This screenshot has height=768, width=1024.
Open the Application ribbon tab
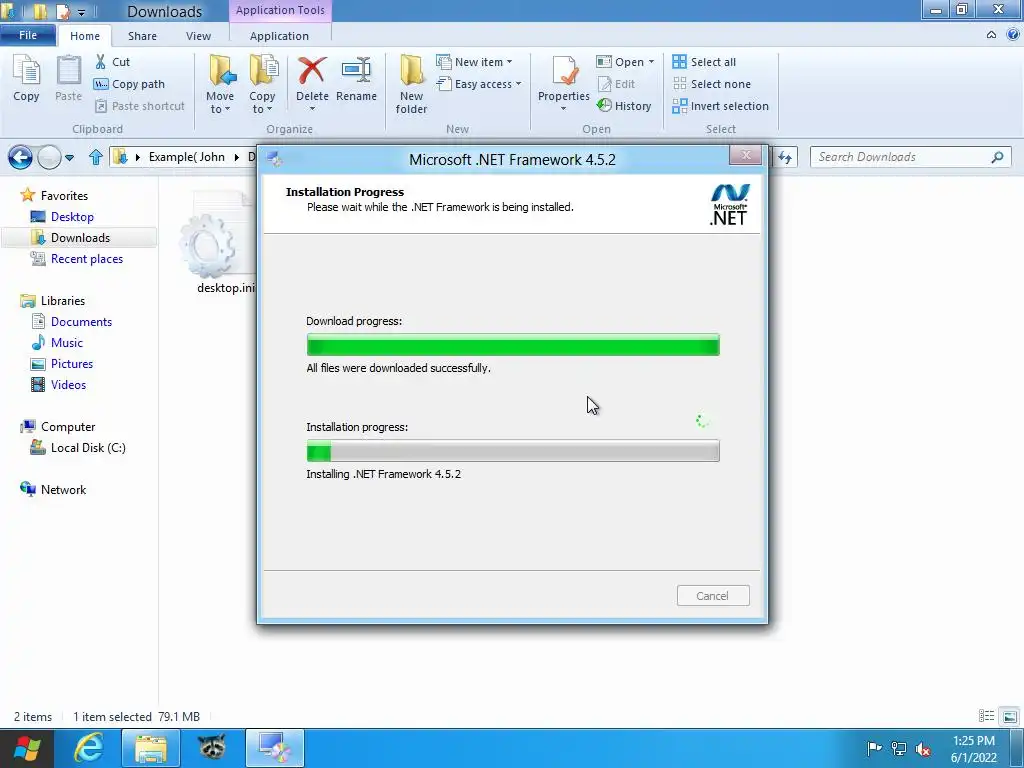[280, 36]
